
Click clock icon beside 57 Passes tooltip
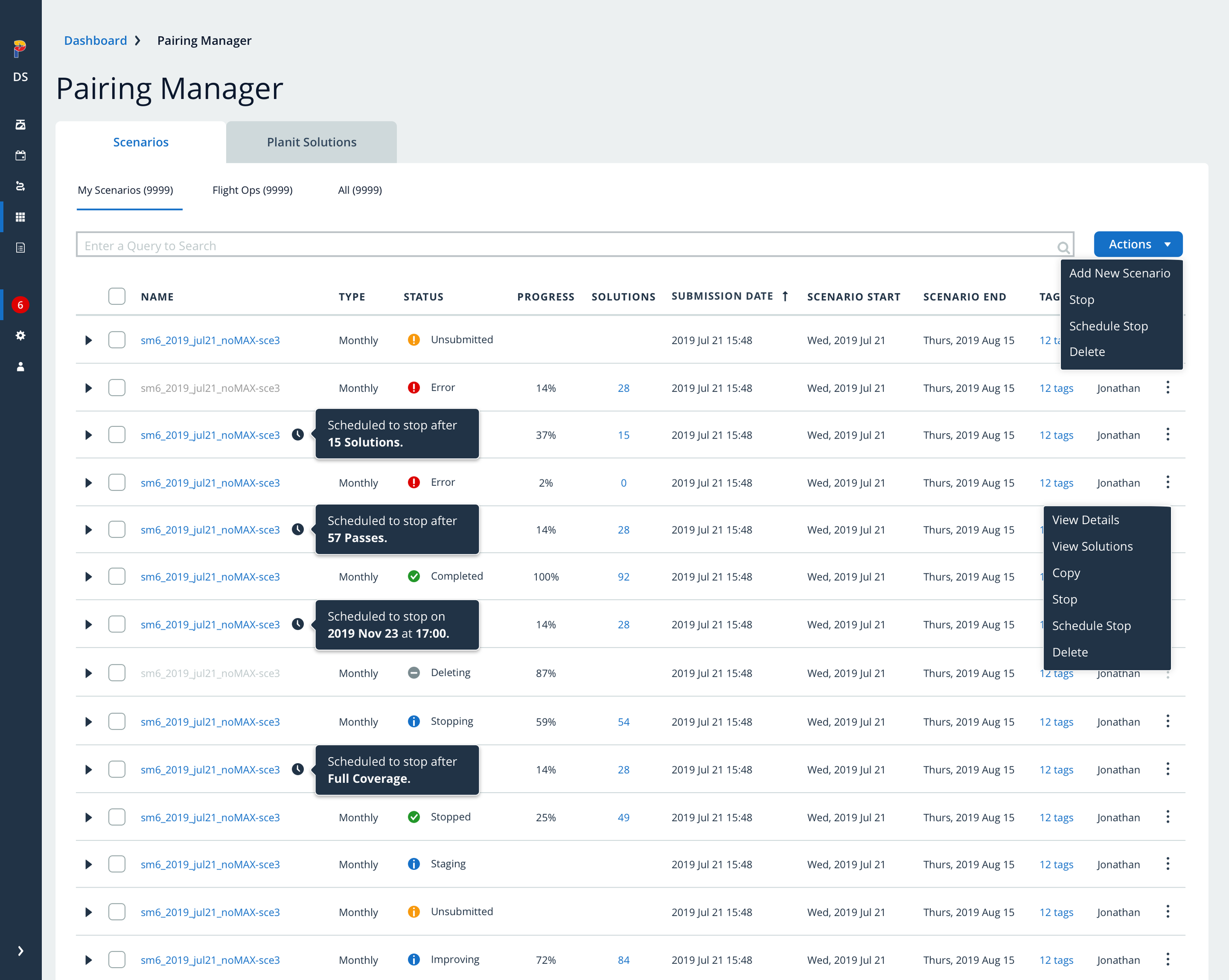click(x=297, y=529)
